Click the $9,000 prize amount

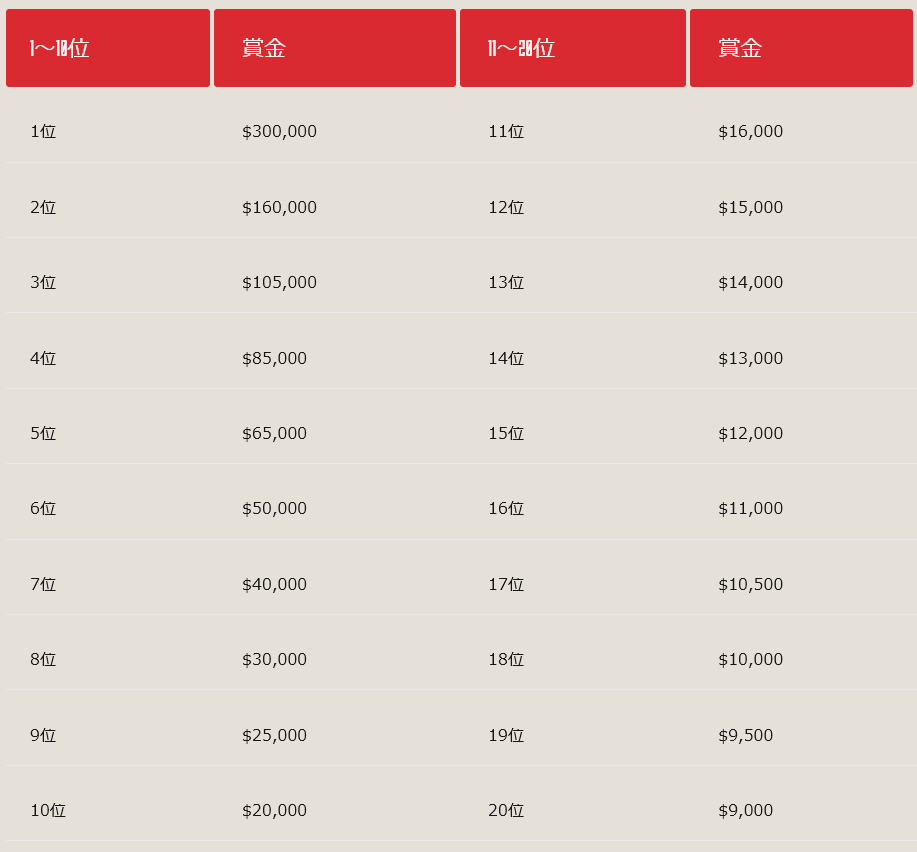pos(745,811)
